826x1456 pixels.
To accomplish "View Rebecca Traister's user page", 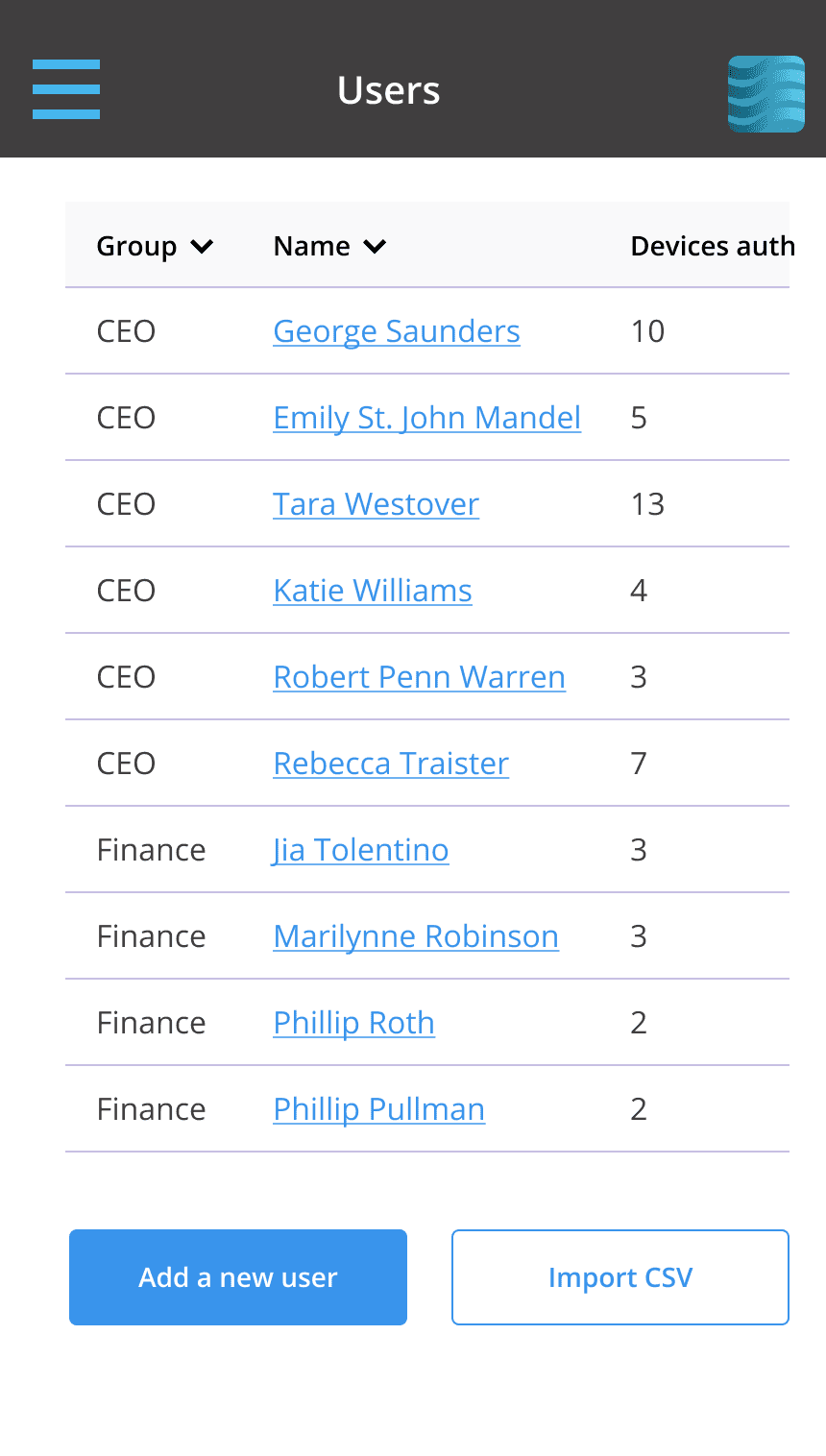I will click(391, 764).
